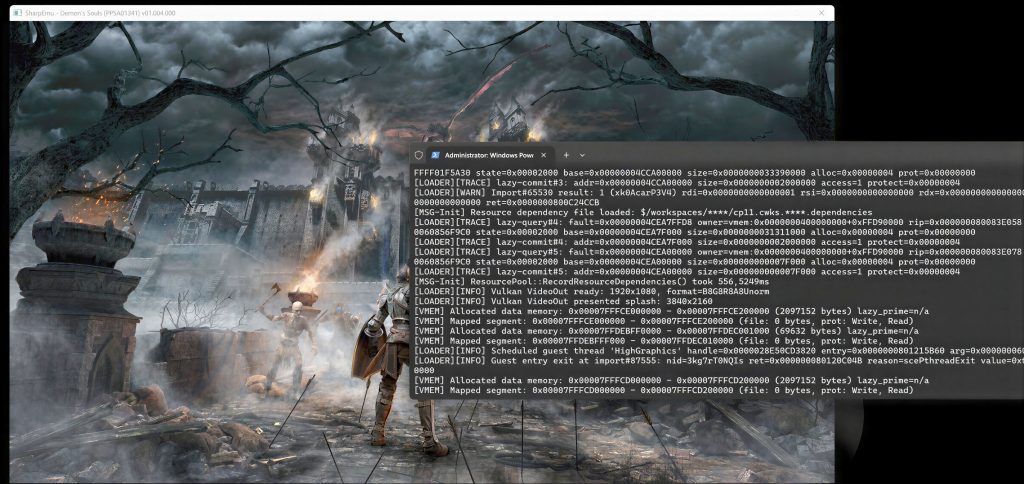This screenshot has width=1024, height=484.
Task: Click the 'Allocated data memory: 0x00007FFFCE000000' line
Action: 671,311
